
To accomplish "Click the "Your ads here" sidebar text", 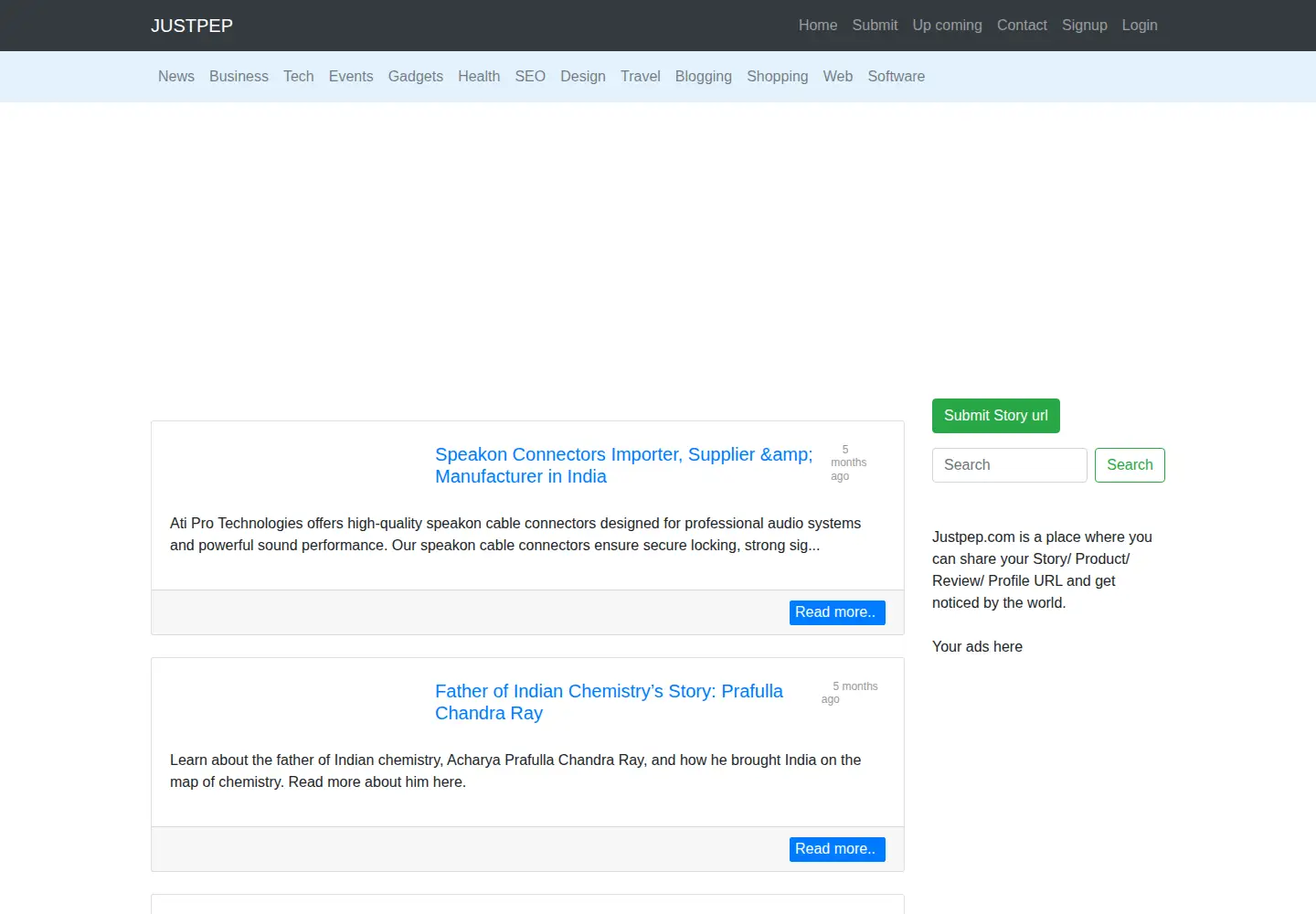I will click(977, 647).
